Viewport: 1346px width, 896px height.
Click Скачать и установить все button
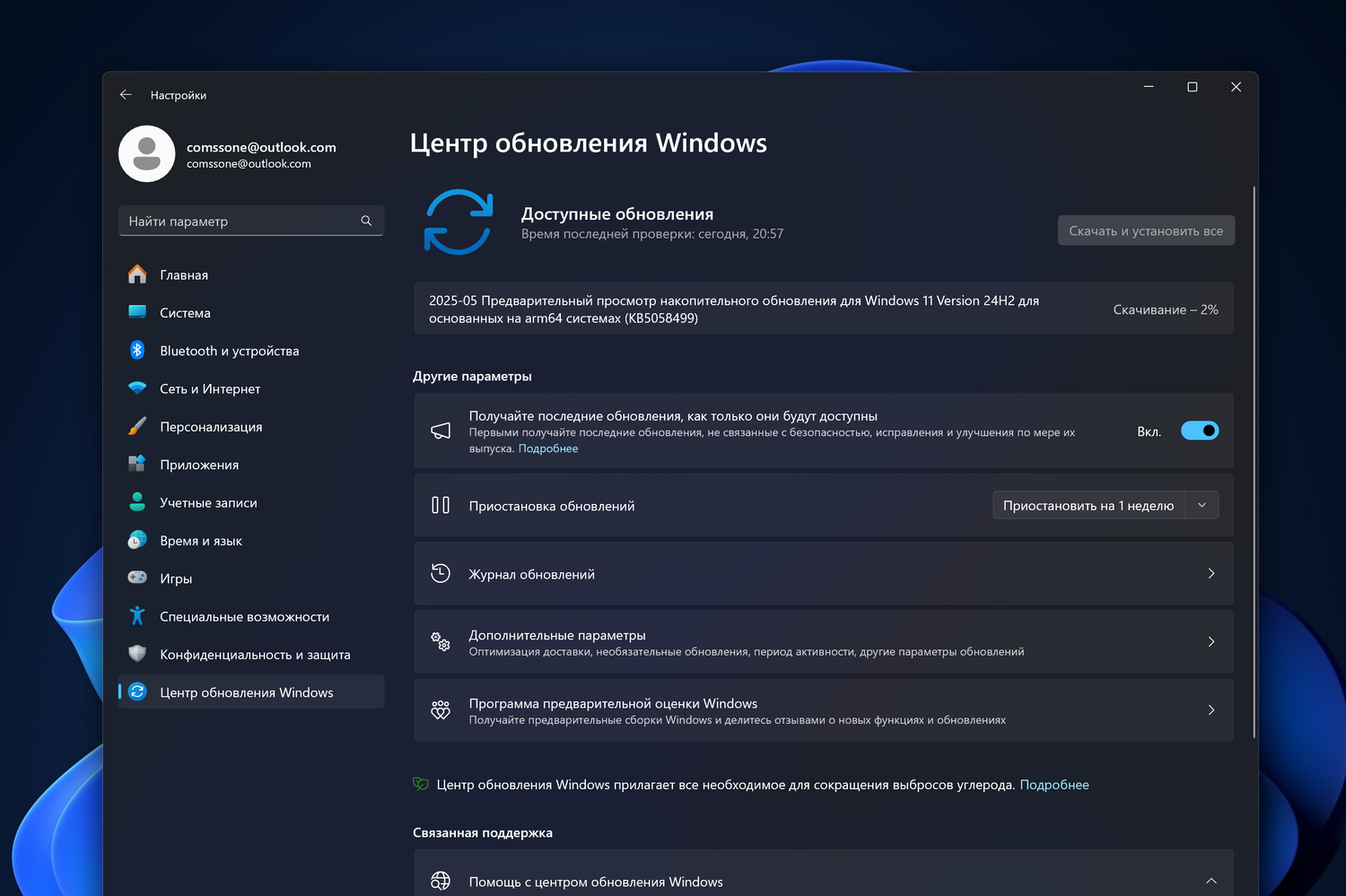coord(1146,231)
